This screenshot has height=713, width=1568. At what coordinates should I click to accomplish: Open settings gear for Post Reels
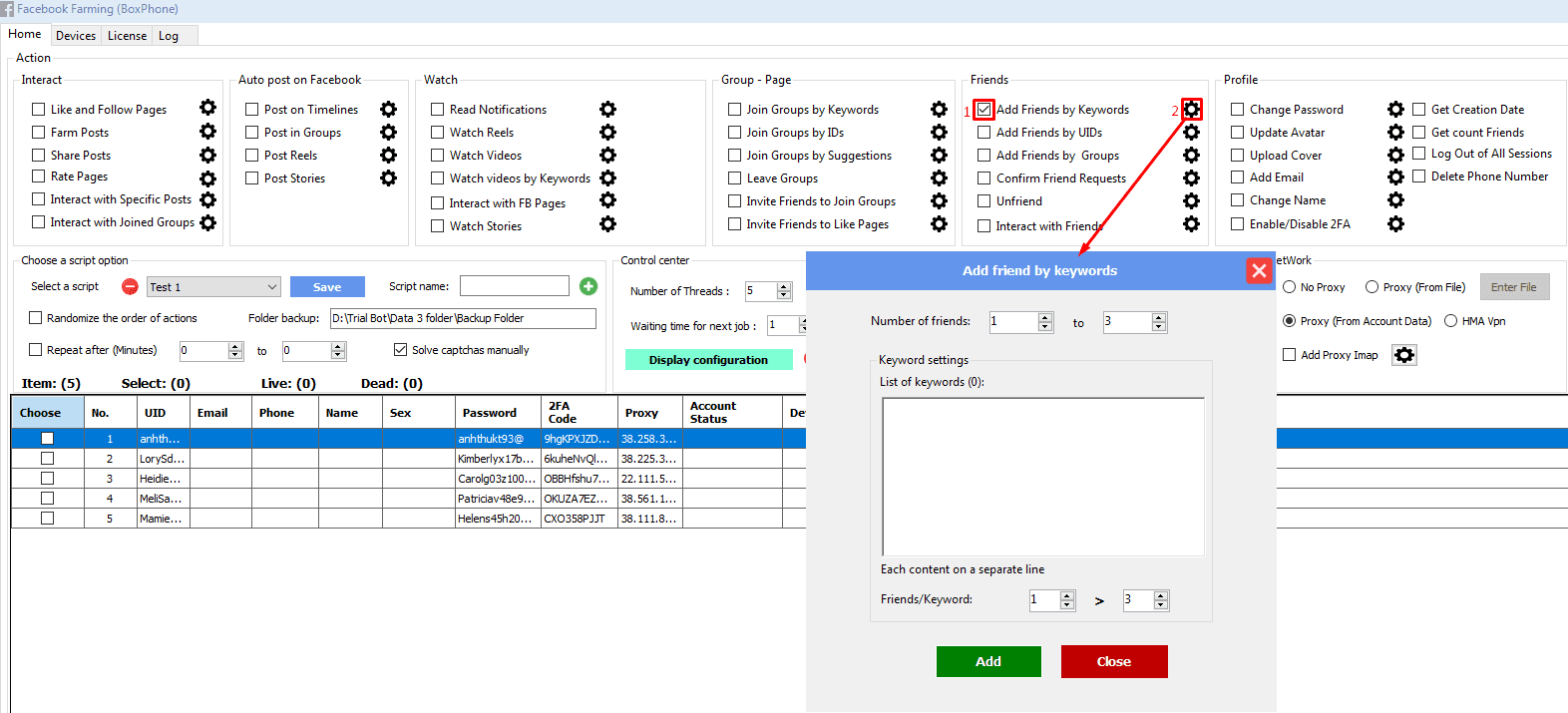388,155
